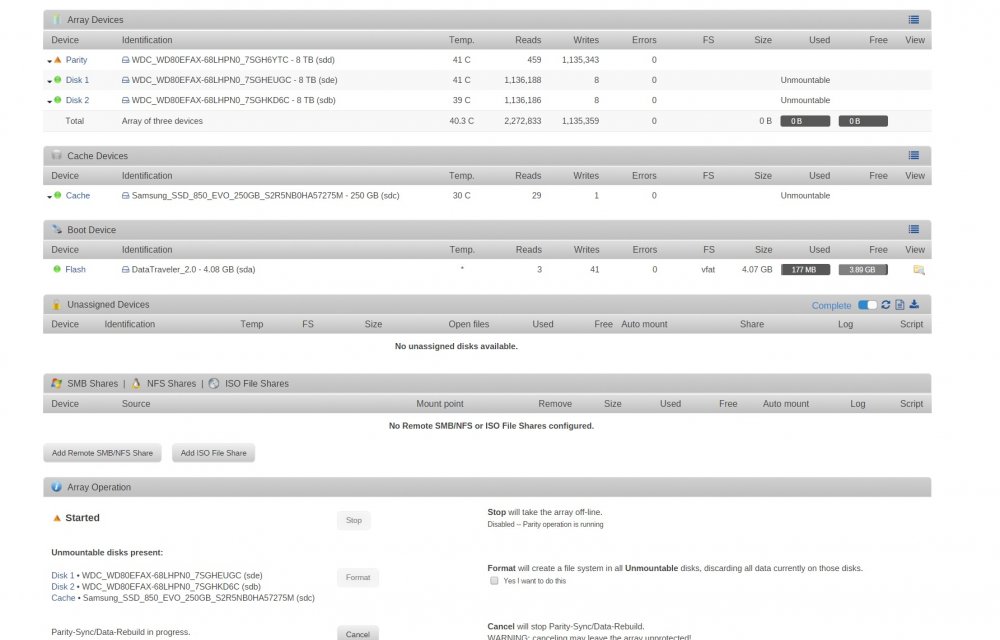The width and height of the screenshot is (1000, 640).
Task: Click Array Total reads value 2,272,833
Action: pos(522,121)
